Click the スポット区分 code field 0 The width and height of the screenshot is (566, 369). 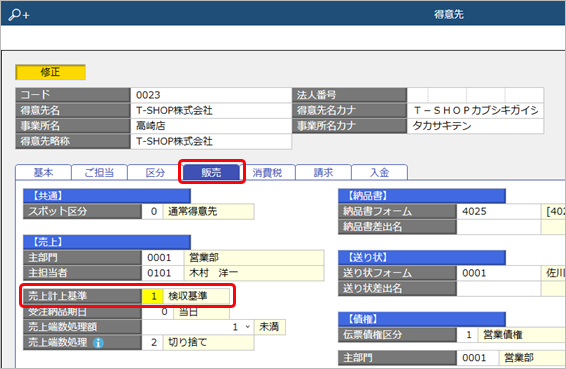pyautogui.click(x=152, y=212)
